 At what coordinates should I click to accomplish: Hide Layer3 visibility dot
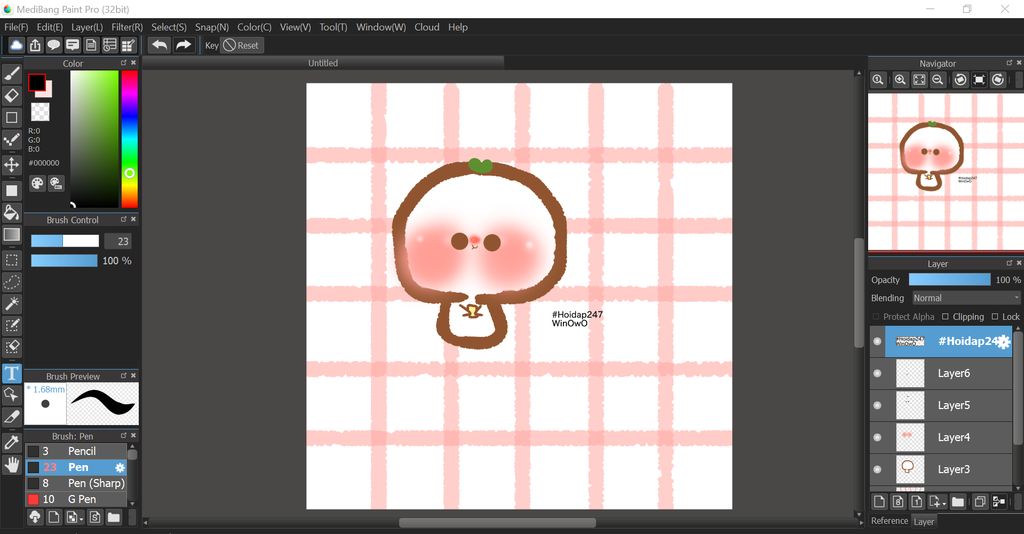point(877,469)
